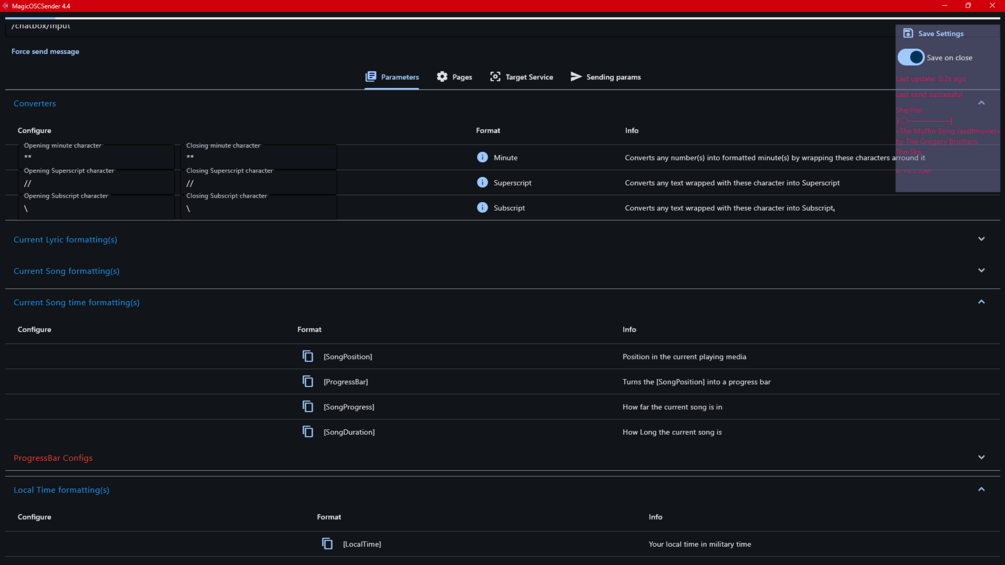Toggle the Save on close switch
The width and height of the screenshot is (1005, 565).
tap(910, 58)
